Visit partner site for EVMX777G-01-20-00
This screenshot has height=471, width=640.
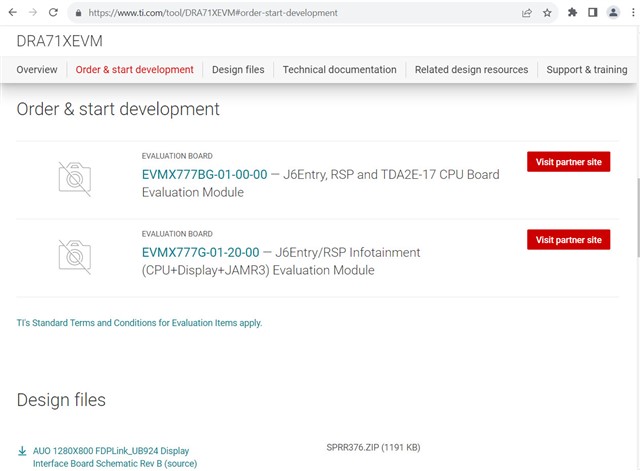click(569, 240)
